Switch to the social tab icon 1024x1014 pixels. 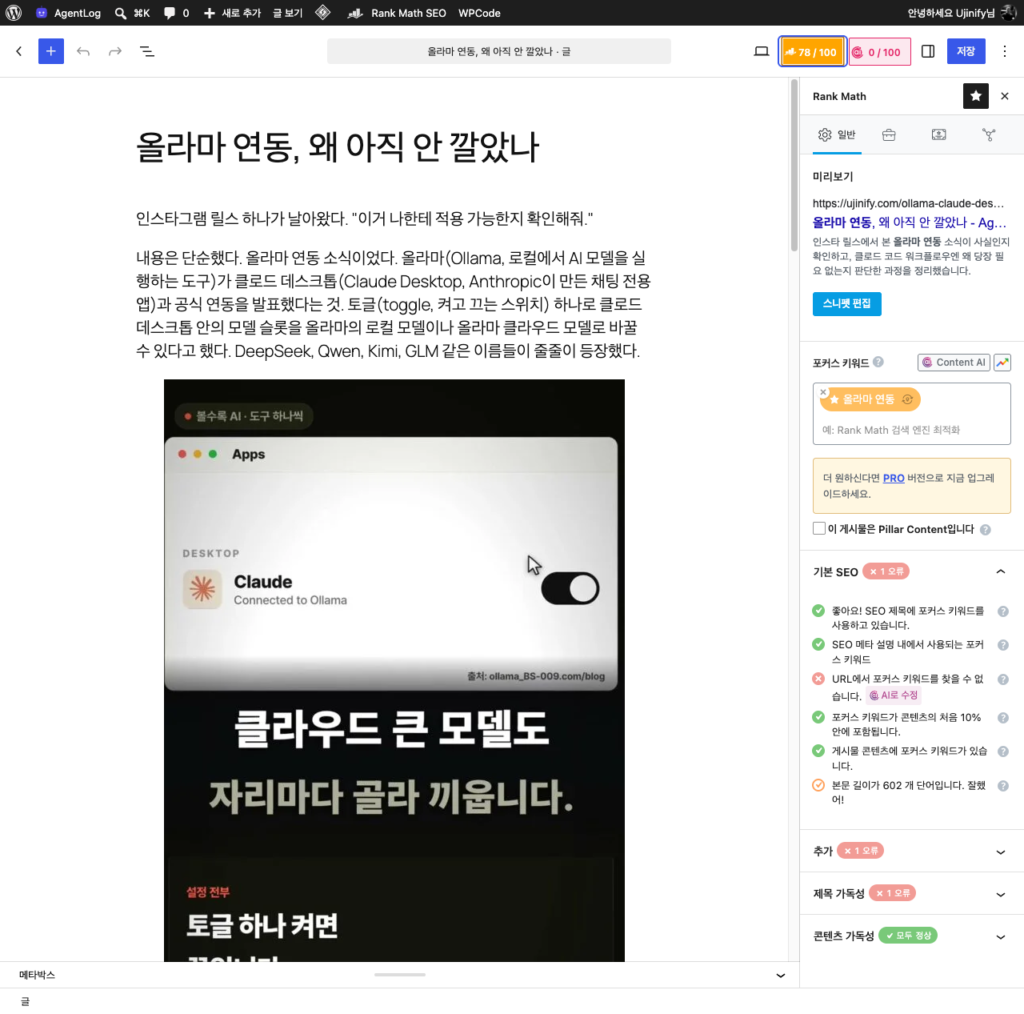989,135
